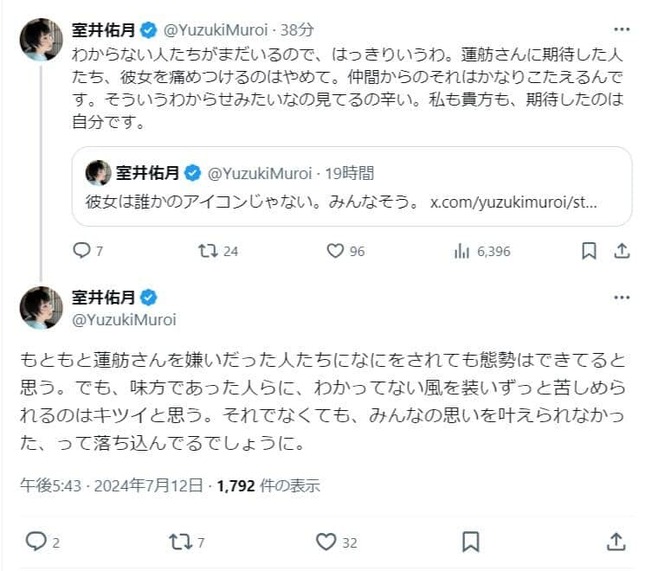Share the main tweet
The width and height of the screenshot is (645, 571).
click(x=616, y=541)
